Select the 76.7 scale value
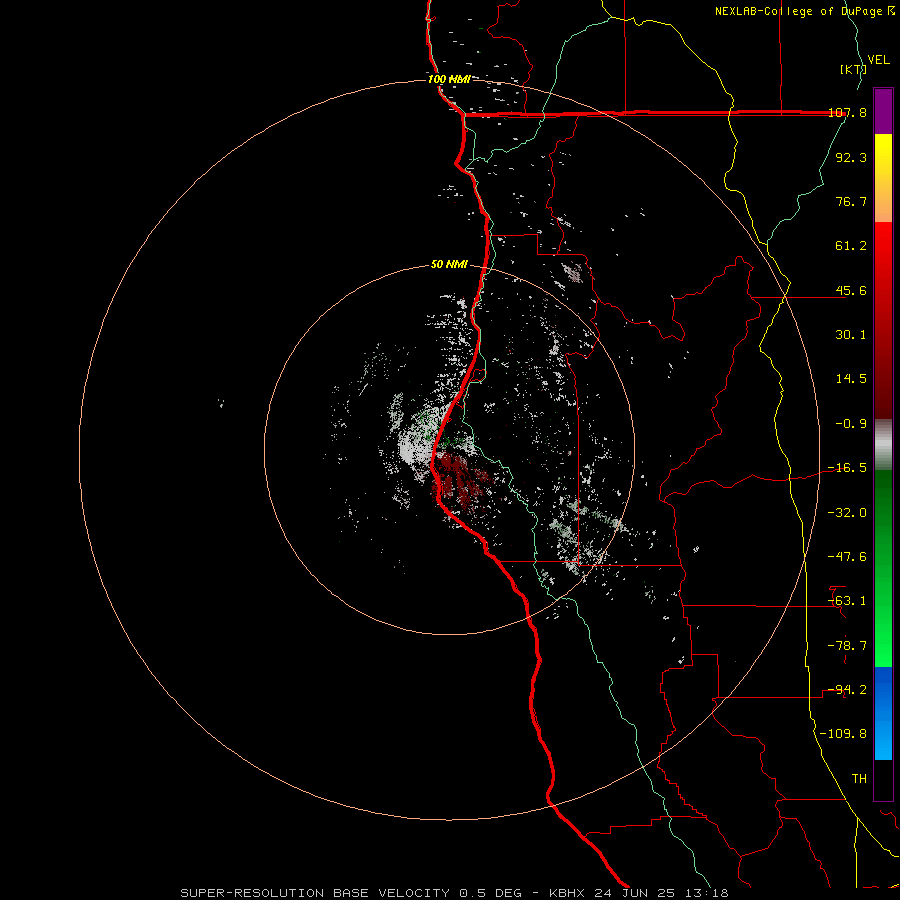 851,201
